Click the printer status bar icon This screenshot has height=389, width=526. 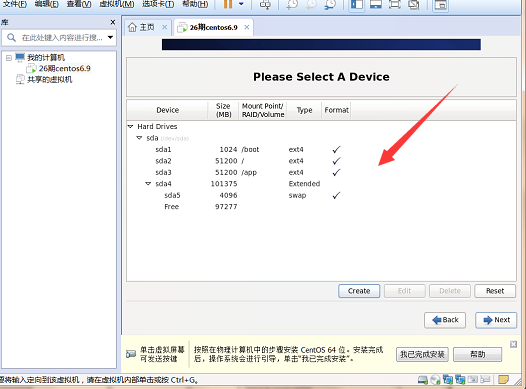coord(485,380)
